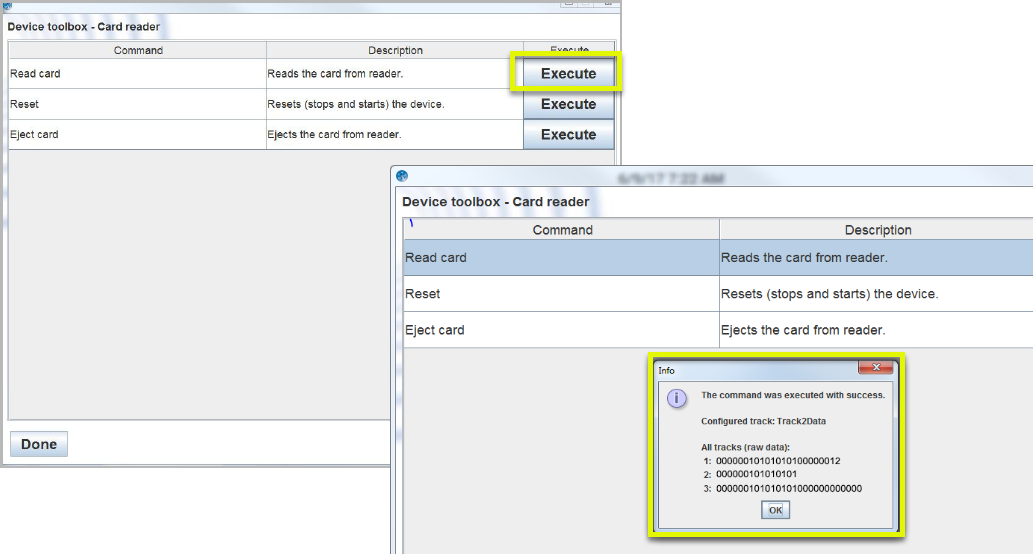
Task: Click Command column header in front window
Action: click(562, 230)
